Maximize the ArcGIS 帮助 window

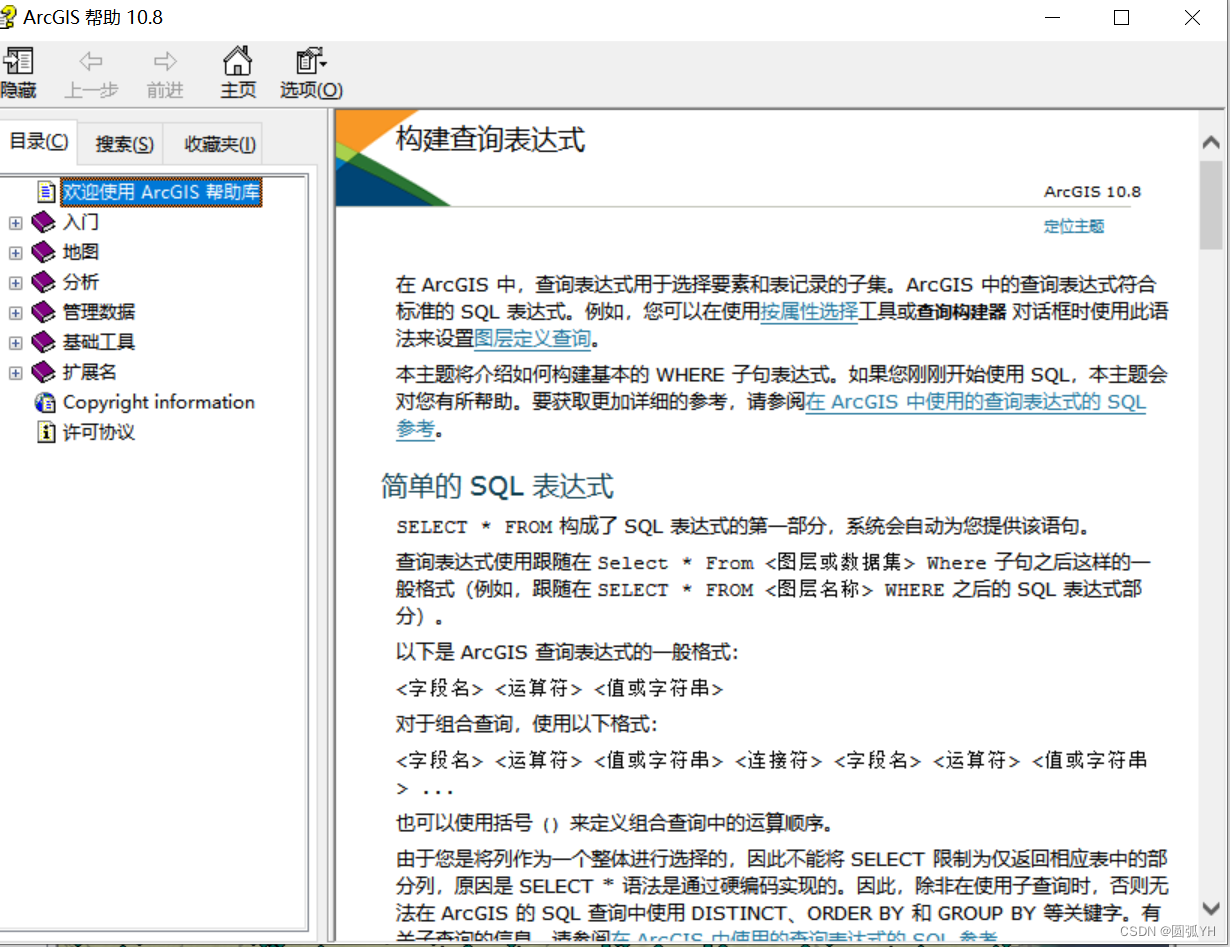click(x=1121, y=18)
